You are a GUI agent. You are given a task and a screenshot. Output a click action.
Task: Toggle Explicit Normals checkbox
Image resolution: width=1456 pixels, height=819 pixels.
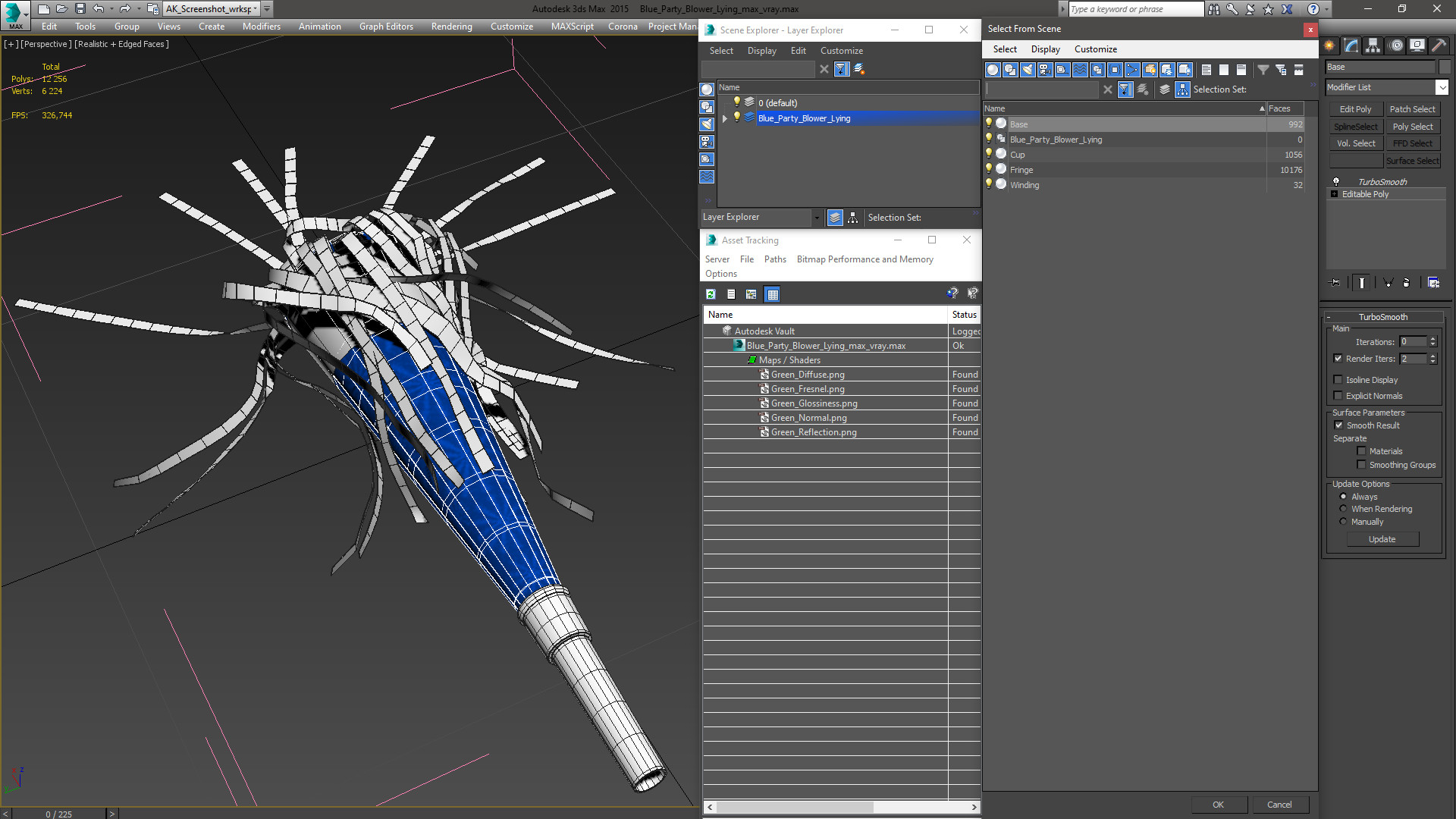point(1338,396)
